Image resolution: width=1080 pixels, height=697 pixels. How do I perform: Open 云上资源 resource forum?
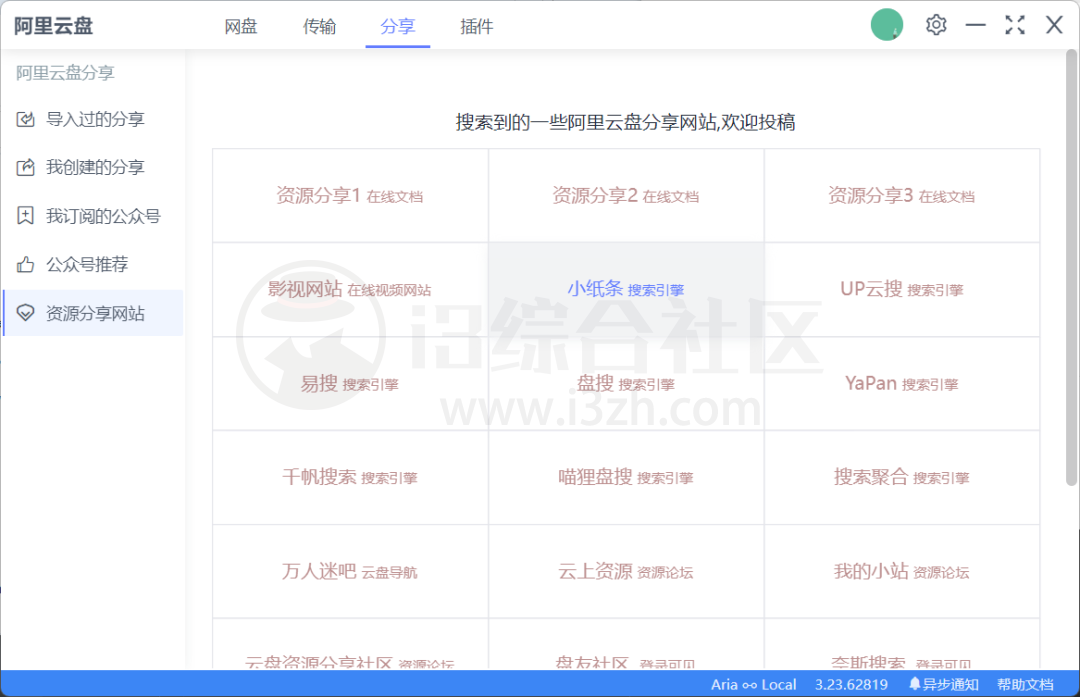tap(625, 572)
